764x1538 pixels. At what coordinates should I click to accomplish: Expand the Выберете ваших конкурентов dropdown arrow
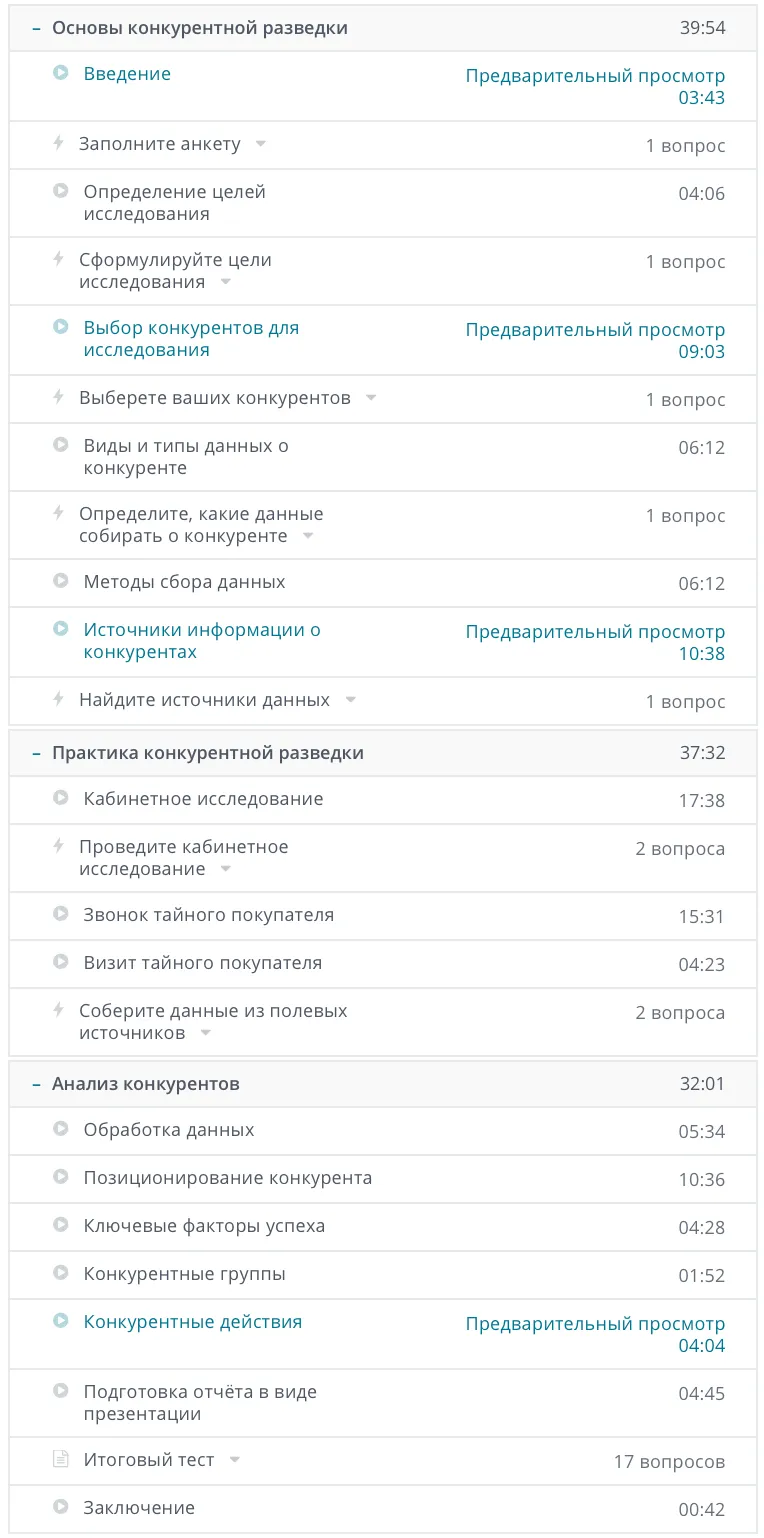click(371, 398)
